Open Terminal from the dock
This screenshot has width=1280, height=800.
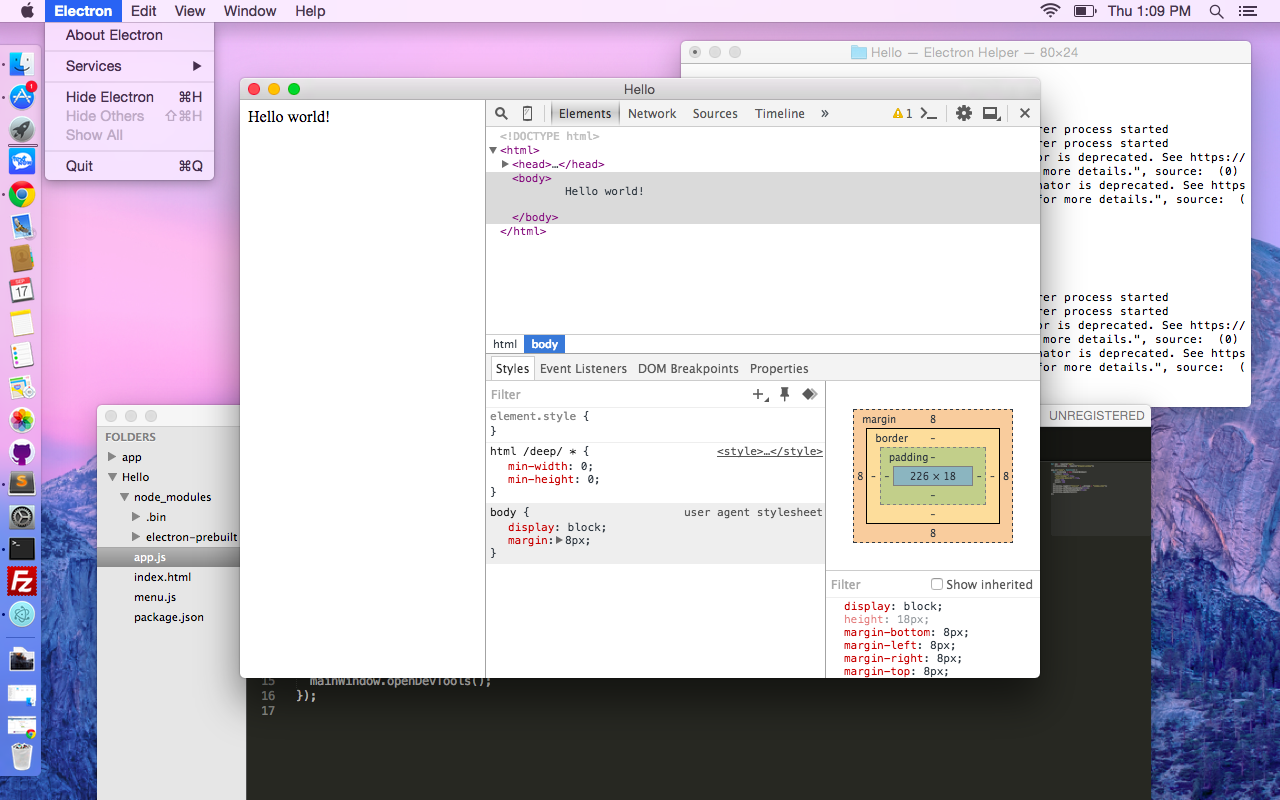pos(22,548)
